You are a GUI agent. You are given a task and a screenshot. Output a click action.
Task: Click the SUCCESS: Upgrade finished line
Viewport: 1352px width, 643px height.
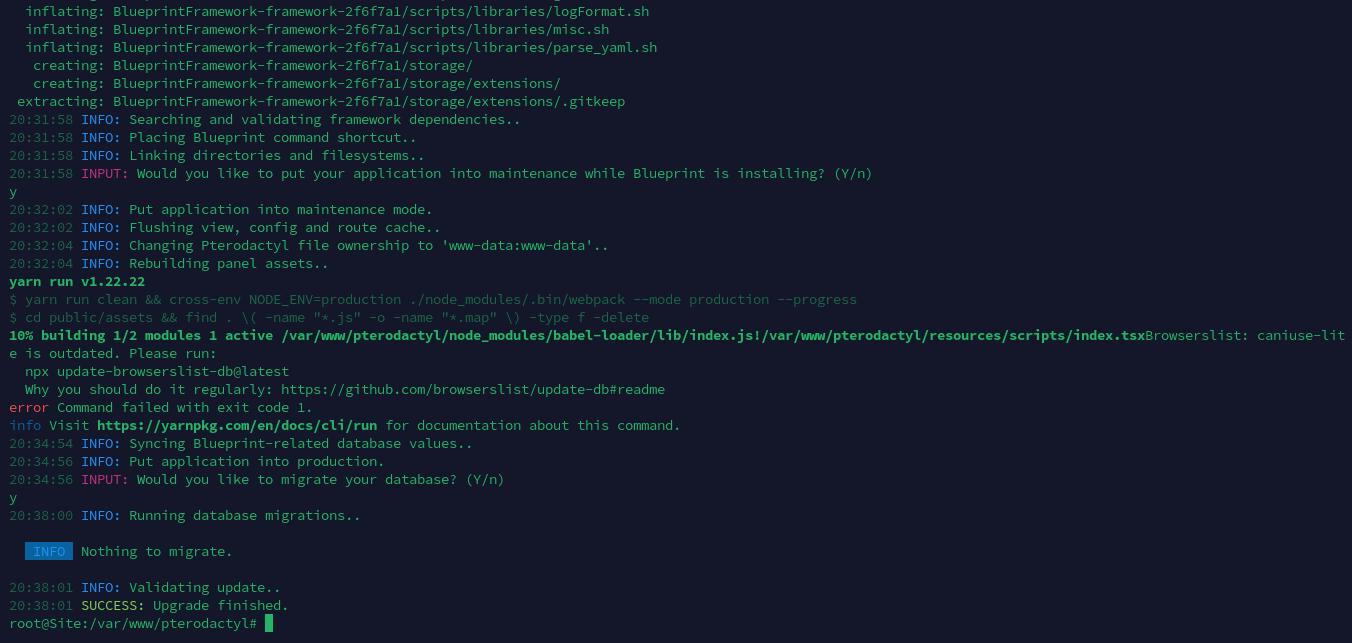(x=149, y=605)
